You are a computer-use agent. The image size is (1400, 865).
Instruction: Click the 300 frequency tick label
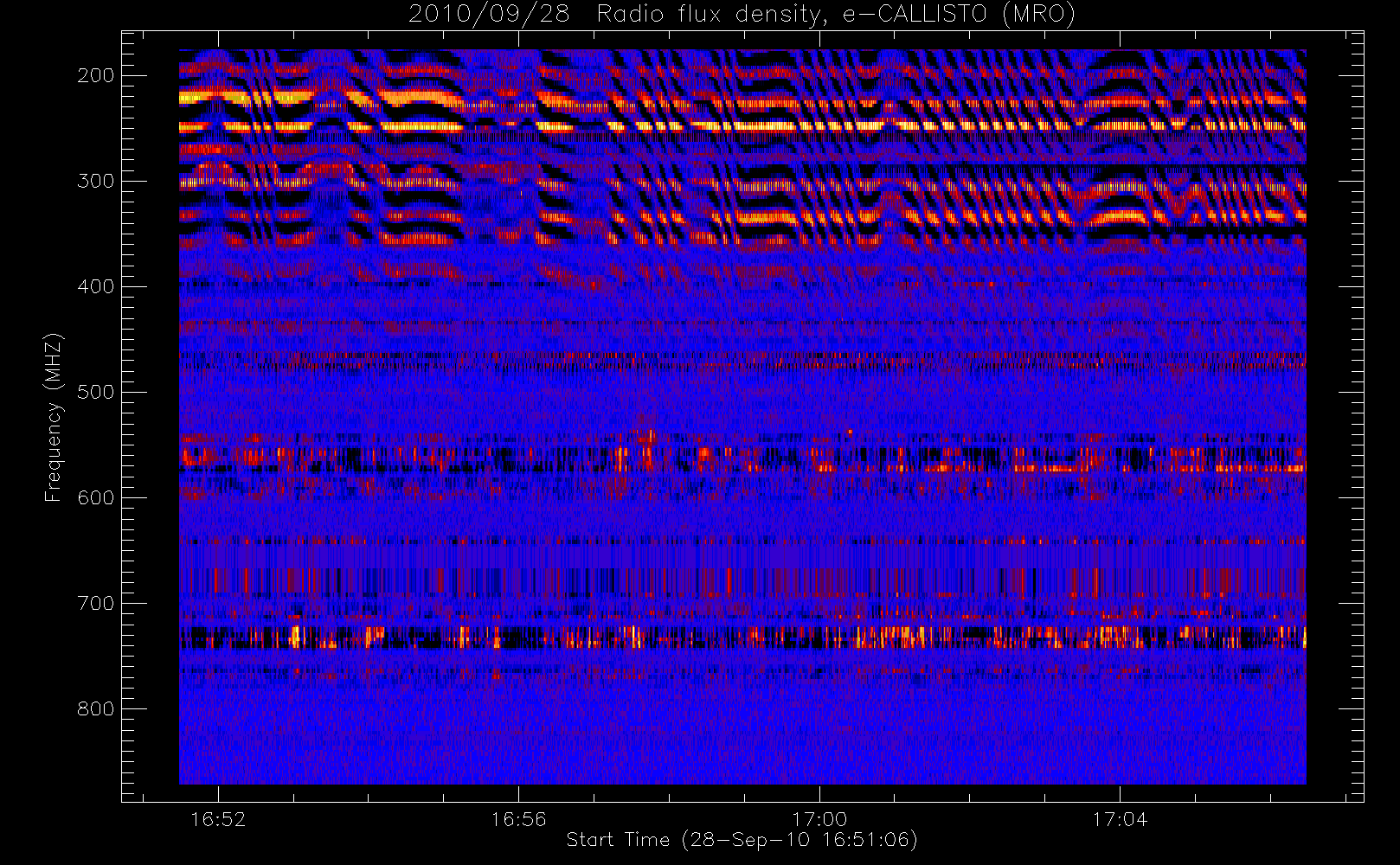96,181
